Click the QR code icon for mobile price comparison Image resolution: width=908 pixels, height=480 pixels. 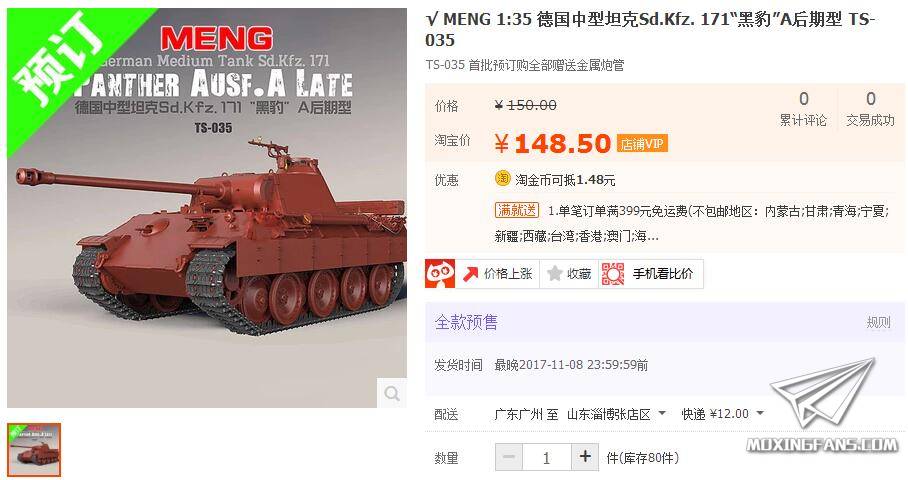tap(613, 274)
